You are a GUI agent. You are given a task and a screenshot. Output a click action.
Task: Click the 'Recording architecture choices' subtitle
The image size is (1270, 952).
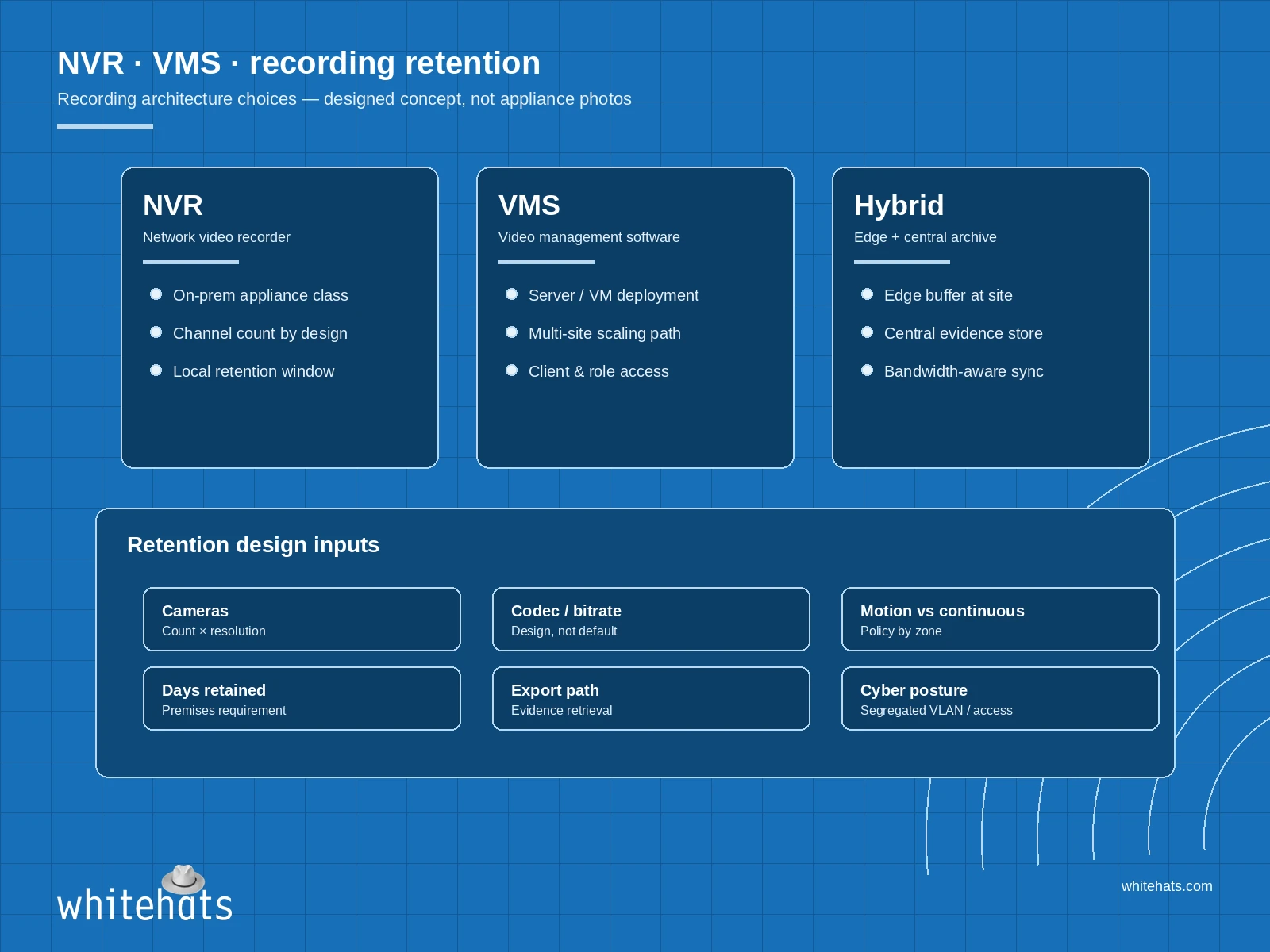click(344, 99)
